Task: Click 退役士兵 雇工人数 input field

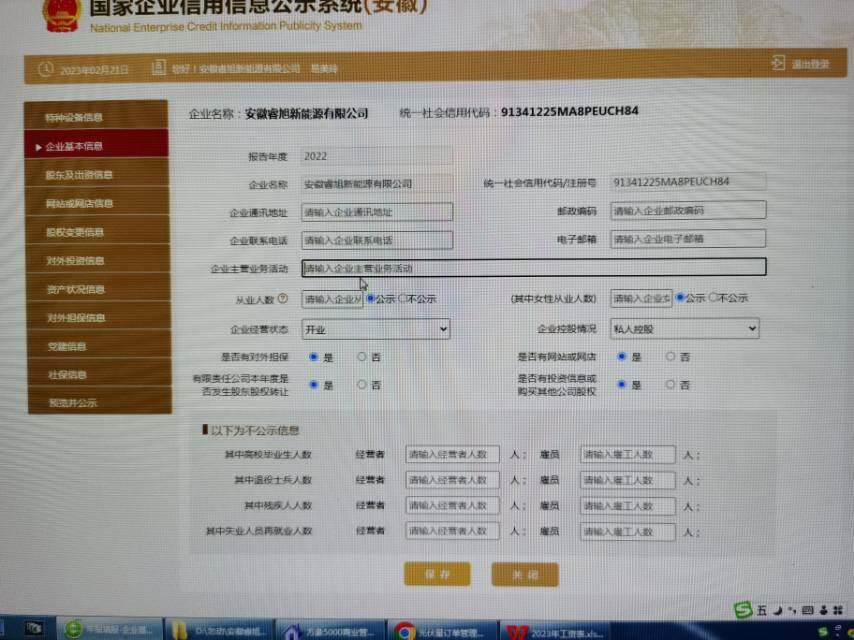Action: point(628,480)
